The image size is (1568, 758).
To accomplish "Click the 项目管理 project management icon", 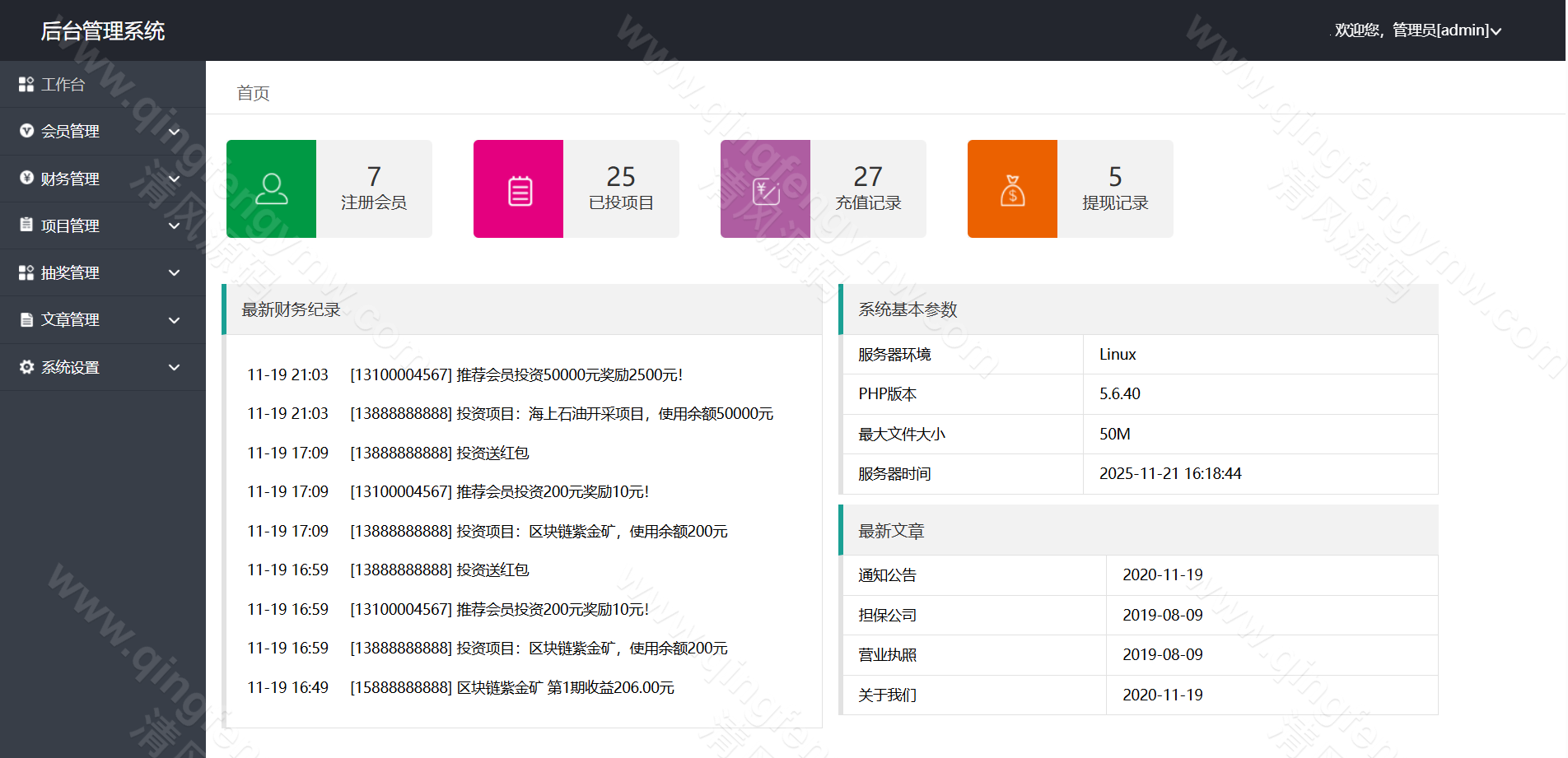I will click(x=25, y=226).
